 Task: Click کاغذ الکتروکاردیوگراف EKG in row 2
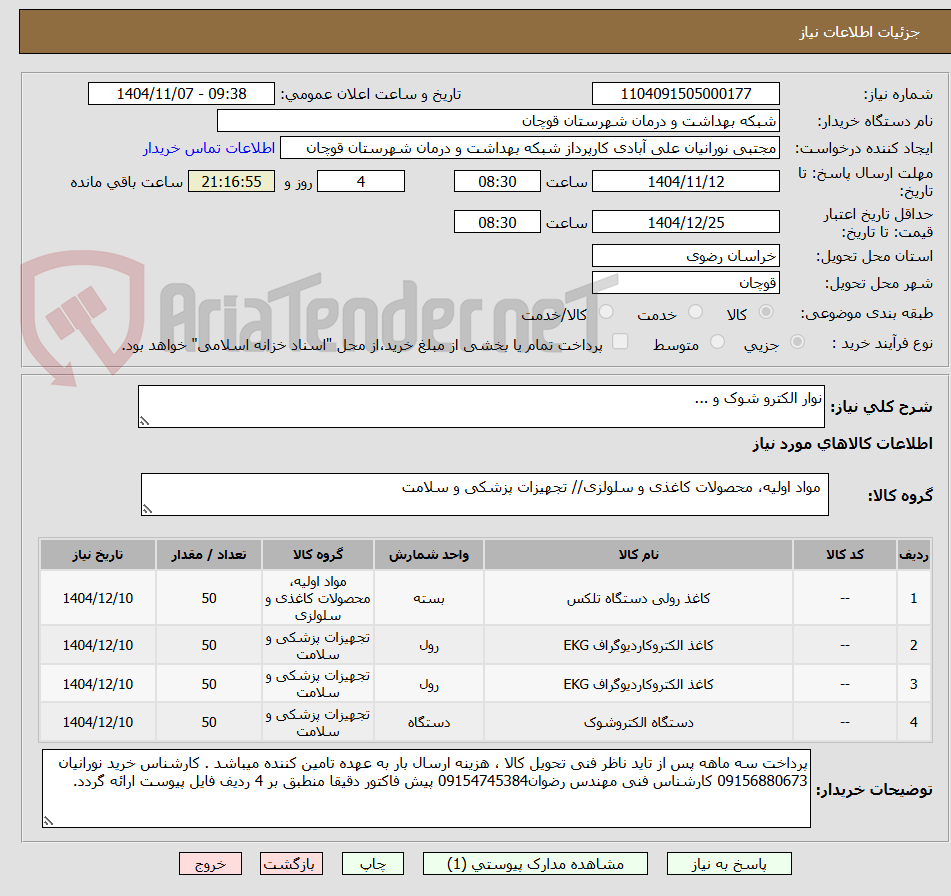pos(638,645)
